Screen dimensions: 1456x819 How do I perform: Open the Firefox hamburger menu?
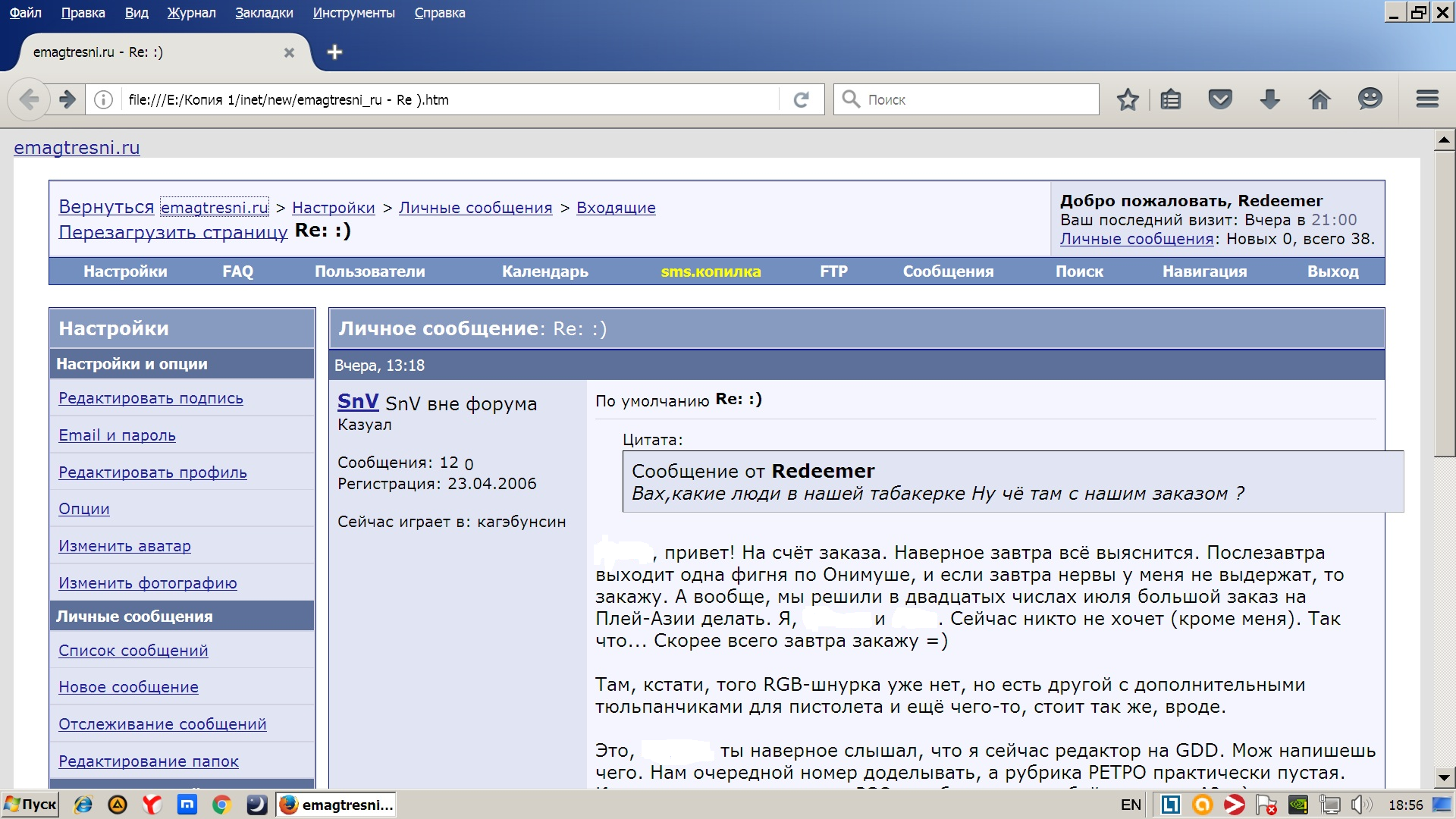pos(1427,99)
